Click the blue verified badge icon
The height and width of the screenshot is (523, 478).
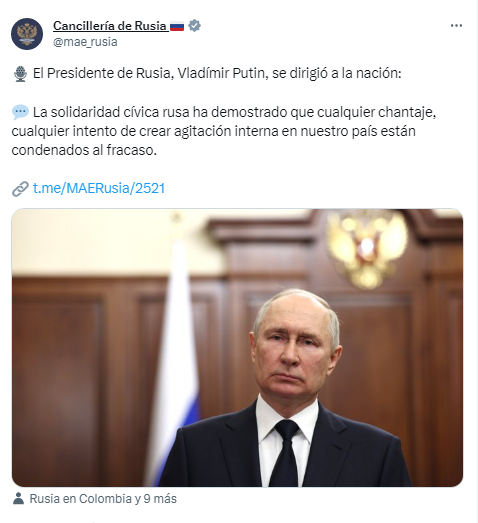(x=194, y=26)
